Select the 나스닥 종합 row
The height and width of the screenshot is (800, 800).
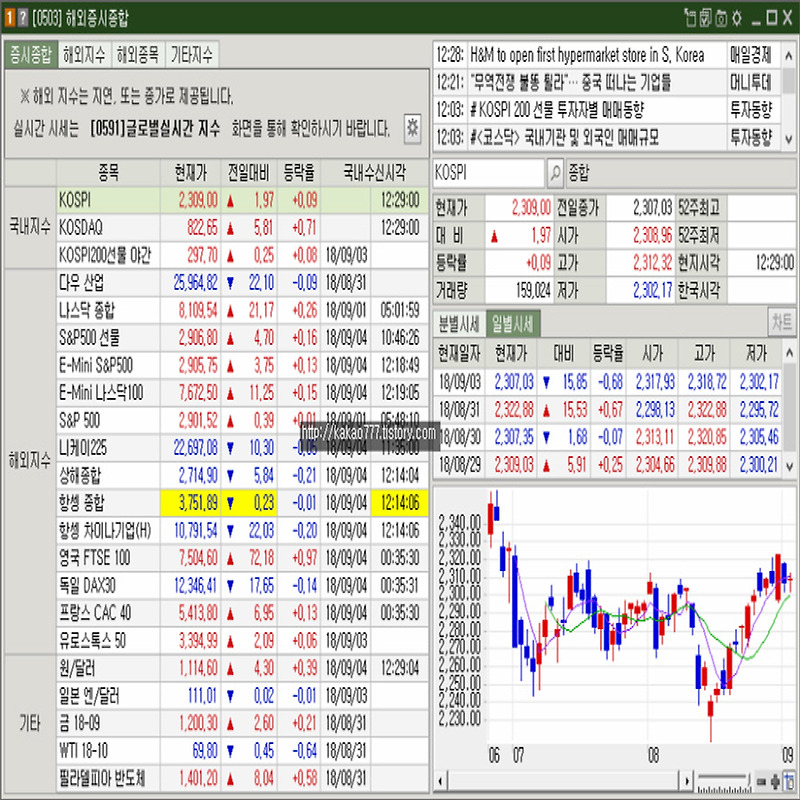click(x=242, y=310)
